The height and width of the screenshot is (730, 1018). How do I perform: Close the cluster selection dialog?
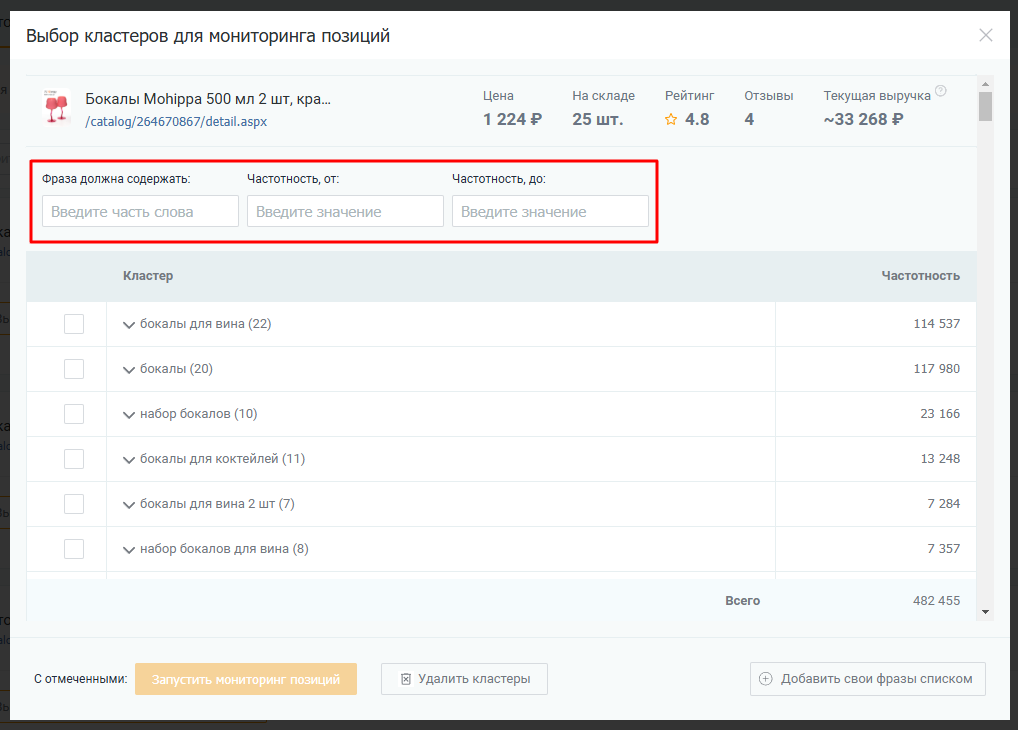[985, 36]
